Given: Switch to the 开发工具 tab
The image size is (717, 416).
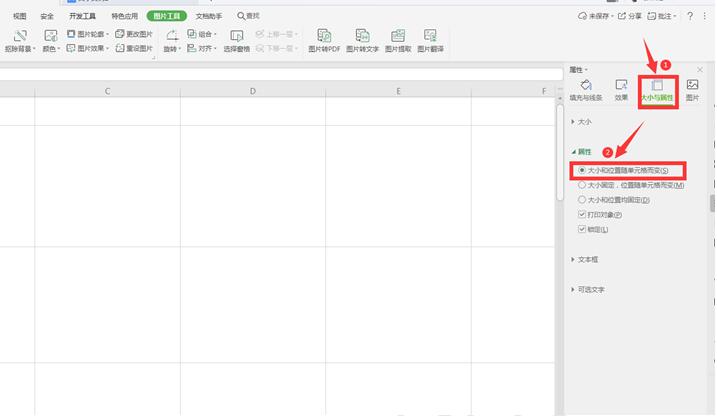Looking at the screenshot, I should click(x=82, y=16).
